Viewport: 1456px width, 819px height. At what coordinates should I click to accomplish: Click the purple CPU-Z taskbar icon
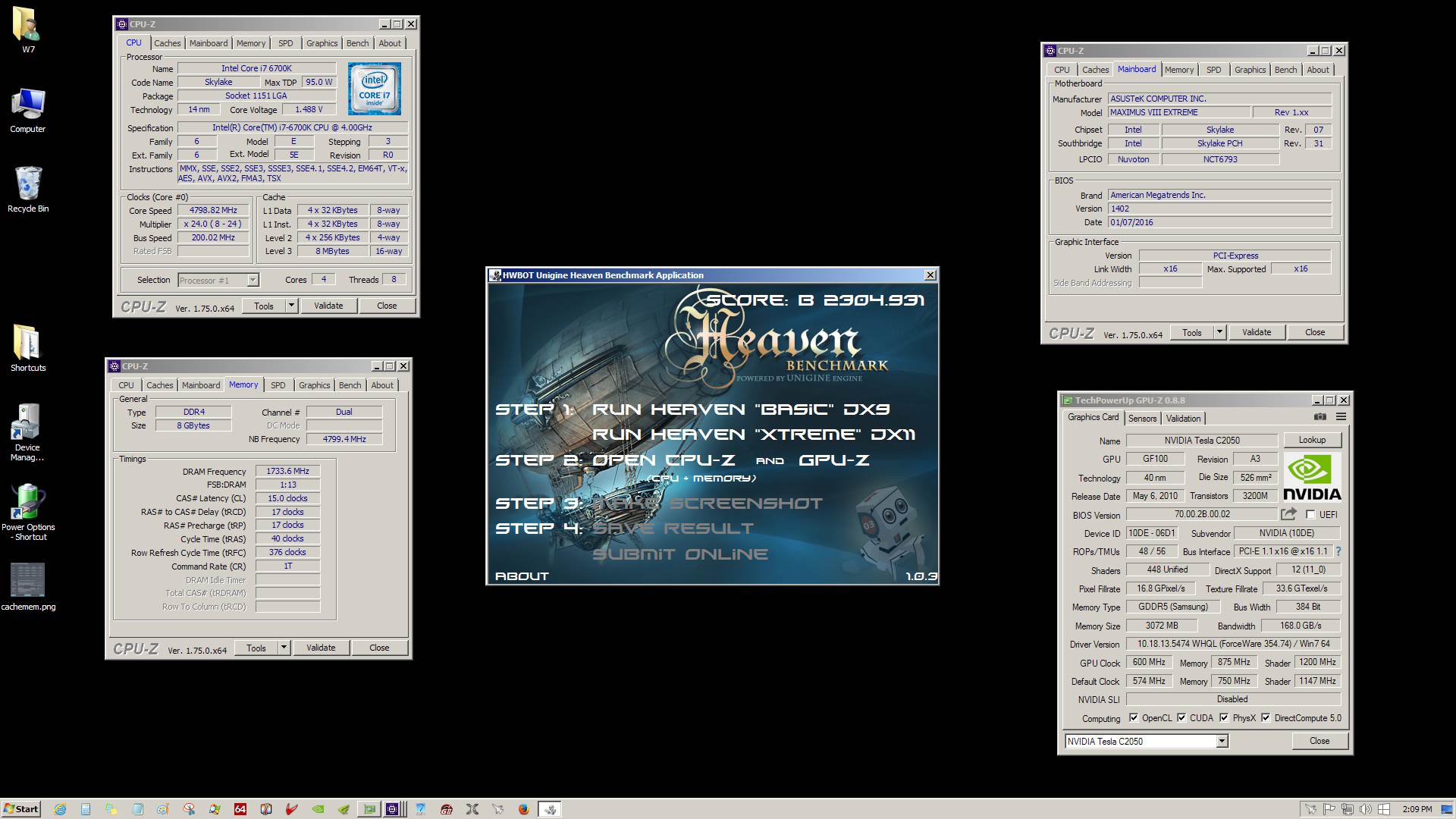point(392,809)
